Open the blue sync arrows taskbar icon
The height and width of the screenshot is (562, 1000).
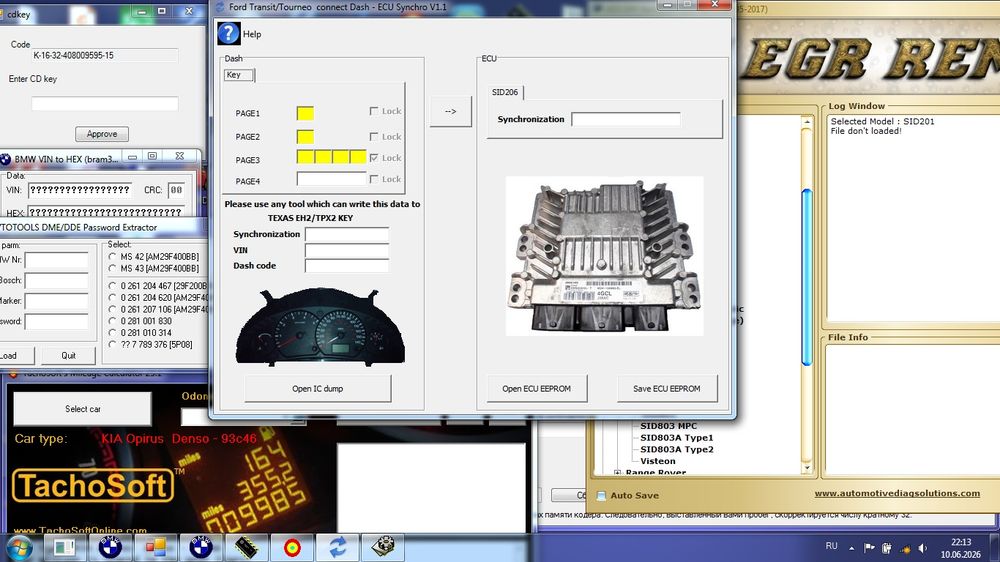(x=337, y=547)
